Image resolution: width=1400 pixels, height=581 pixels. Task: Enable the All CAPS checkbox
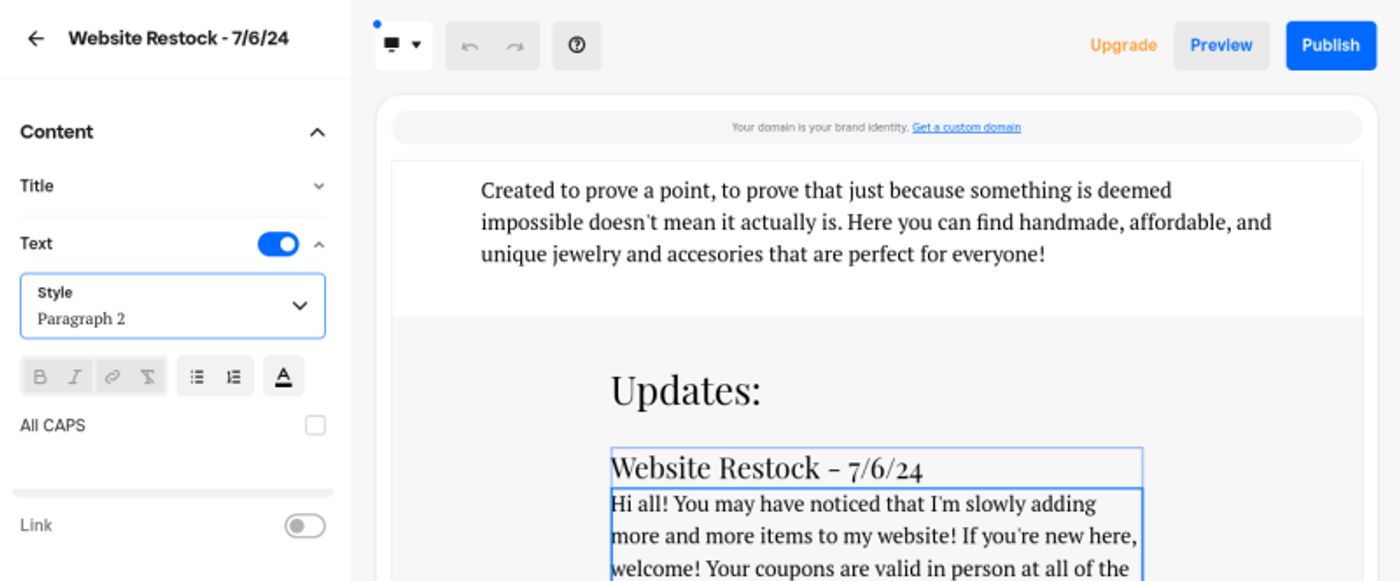316,425
